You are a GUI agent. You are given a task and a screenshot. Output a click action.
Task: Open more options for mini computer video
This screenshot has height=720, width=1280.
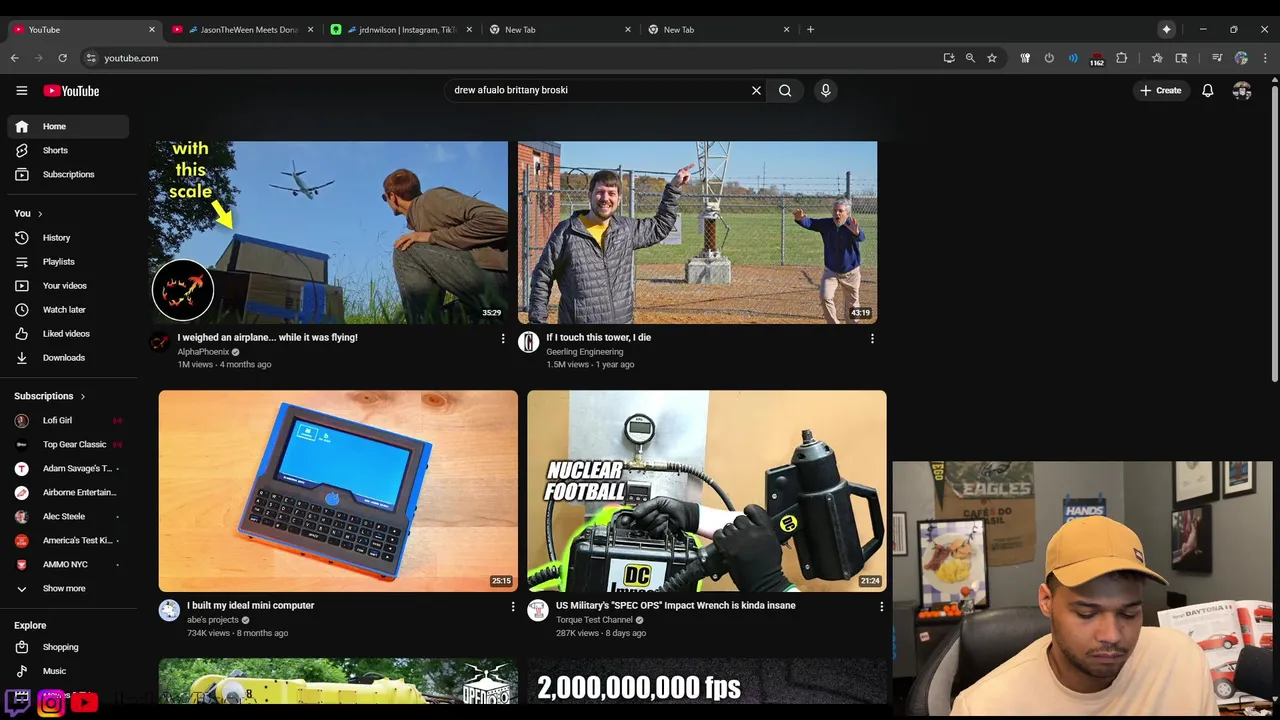(513, 607)
